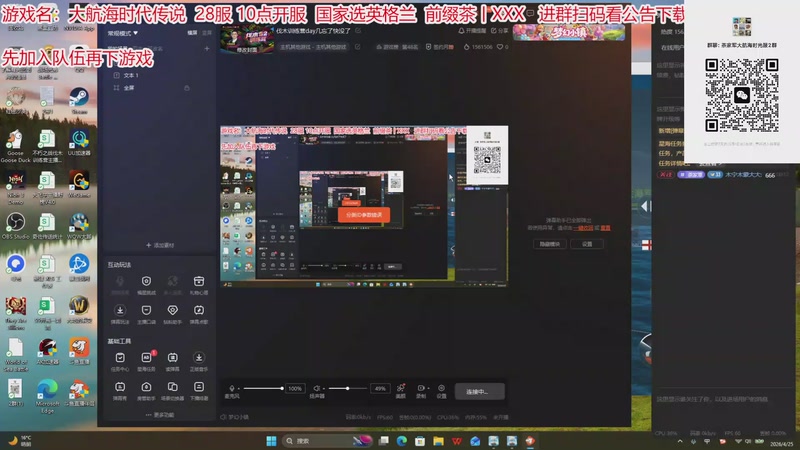
Task: Click the orange 一键重启 link
Action: coord(583,228)
